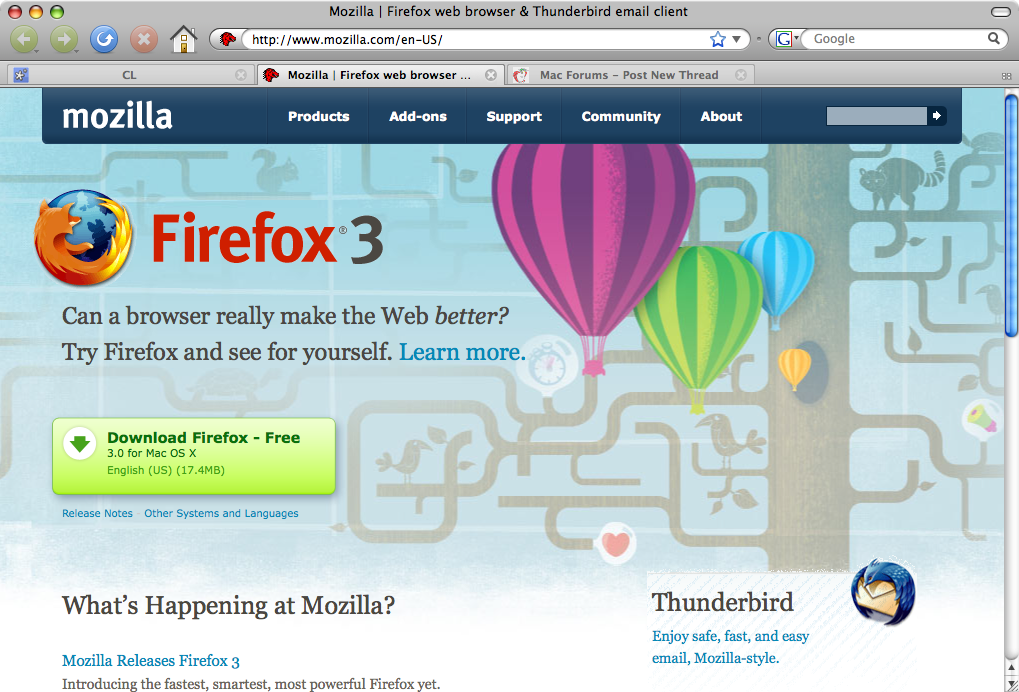Switch to the CL tab
Image resolution: width=1019 pixels, height=692 pixels.
(129, 75)
